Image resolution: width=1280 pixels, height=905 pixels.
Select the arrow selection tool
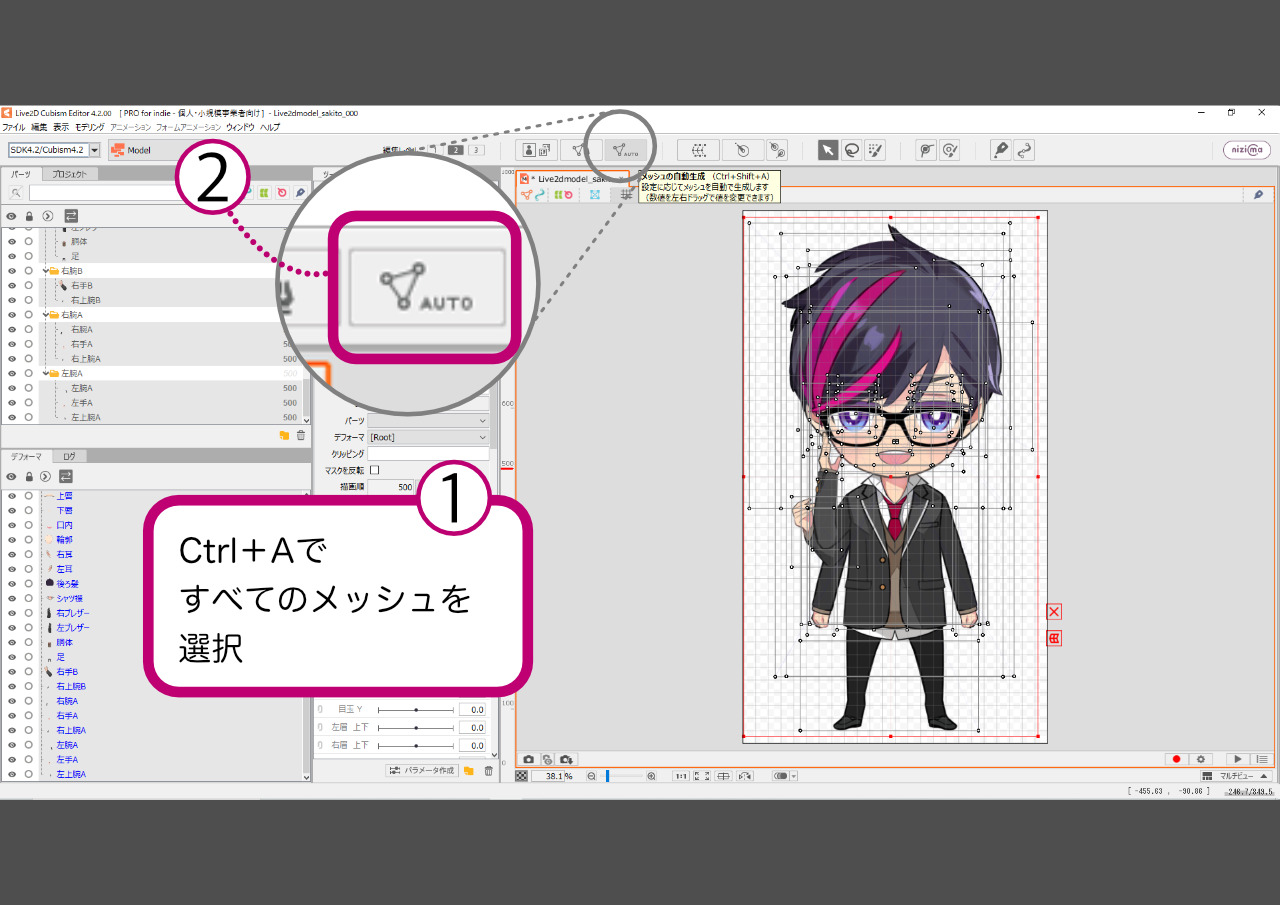tap(828, 150)
